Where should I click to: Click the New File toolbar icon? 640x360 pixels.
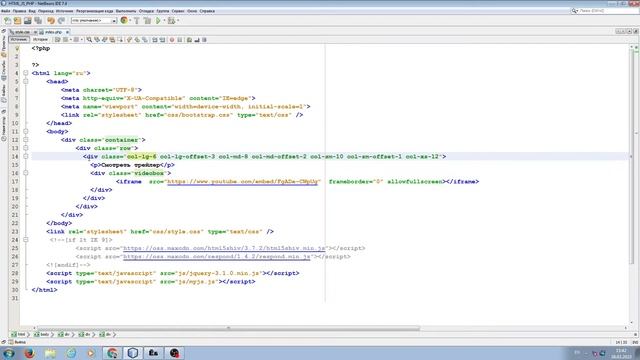click(8, 20)
